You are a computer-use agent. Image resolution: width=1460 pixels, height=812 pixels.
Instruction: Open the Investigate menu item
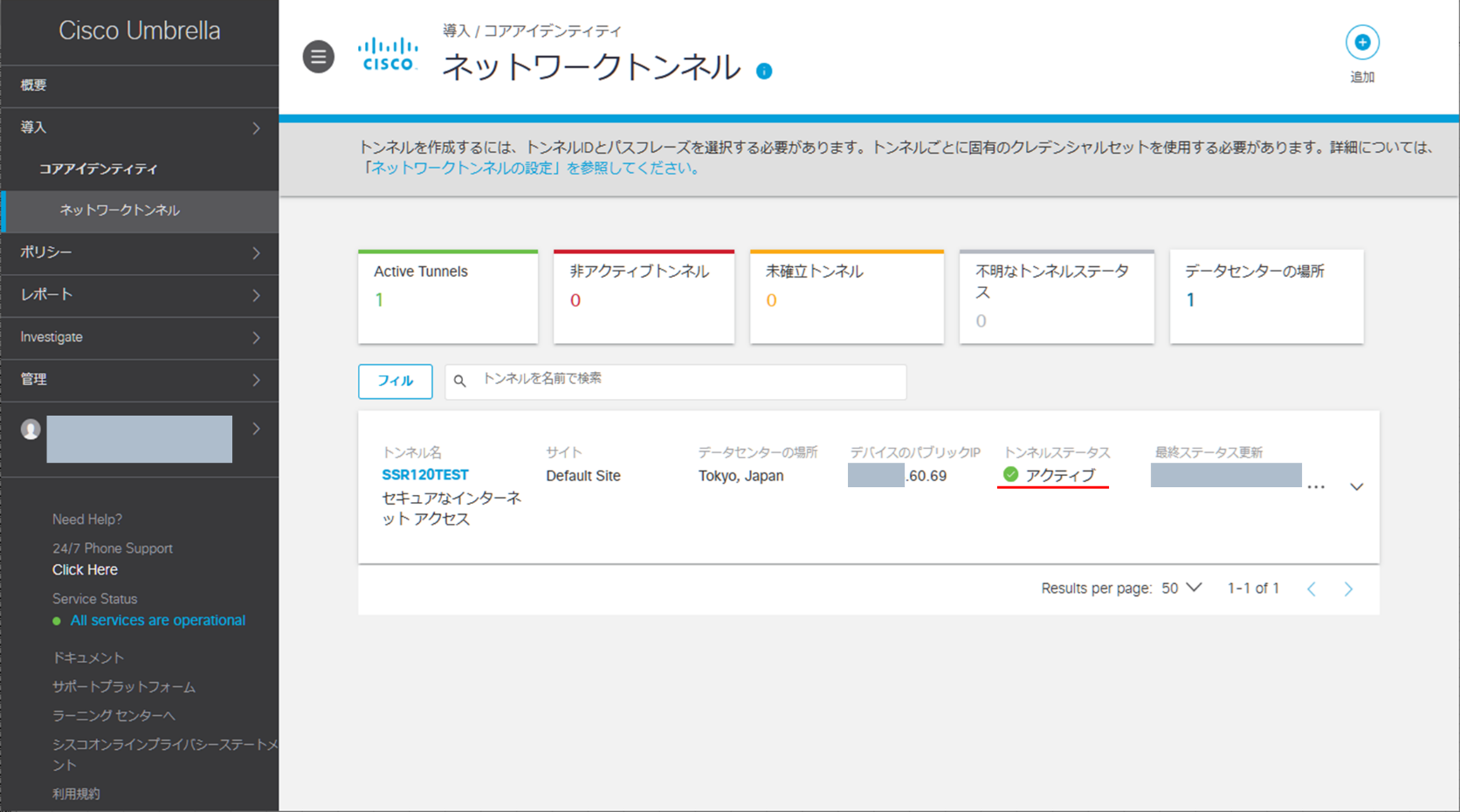click(x=140, y=337)
